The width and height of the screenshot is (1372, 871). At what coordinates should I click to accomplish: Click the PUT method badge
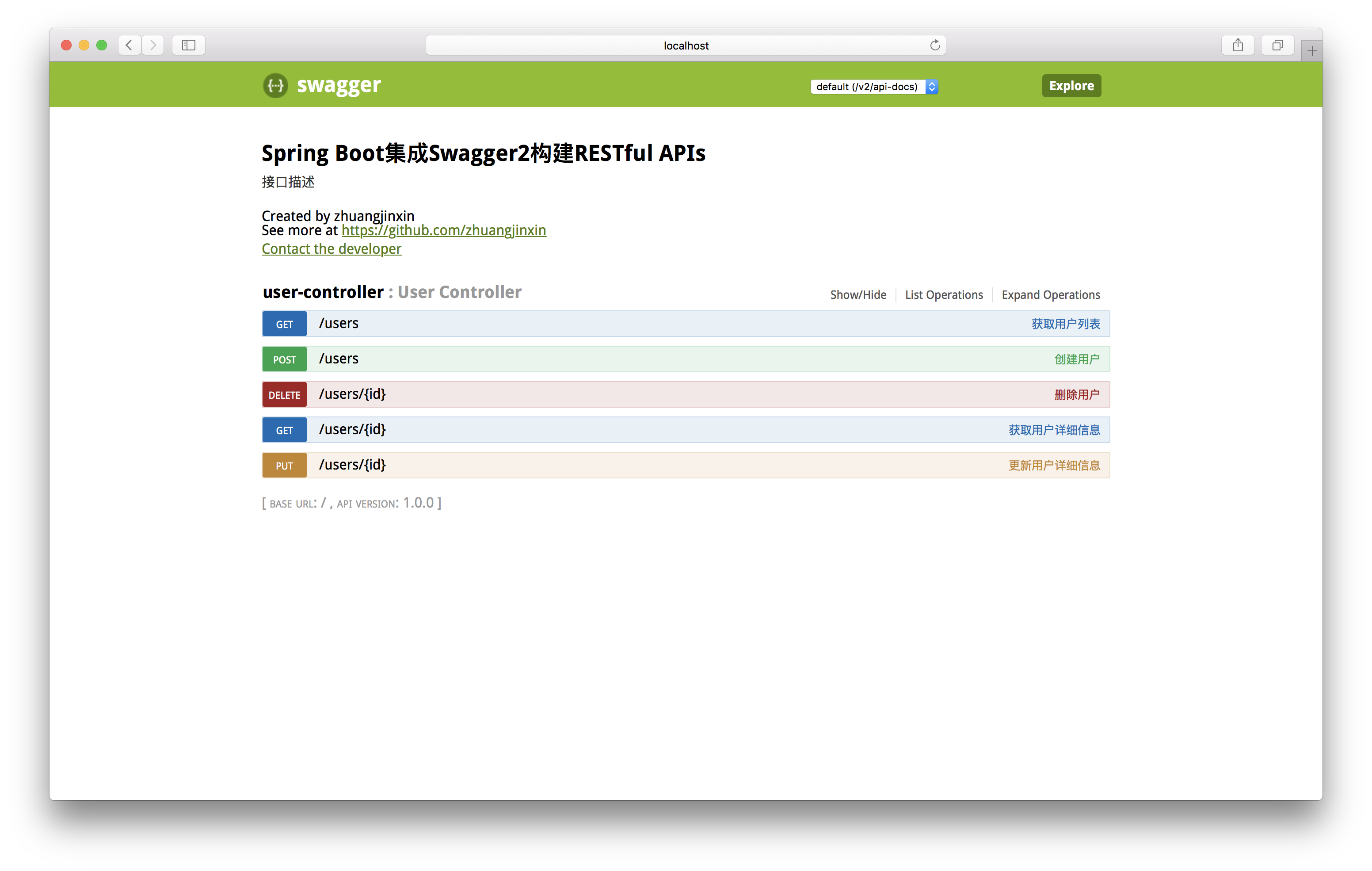pos(284,465)
